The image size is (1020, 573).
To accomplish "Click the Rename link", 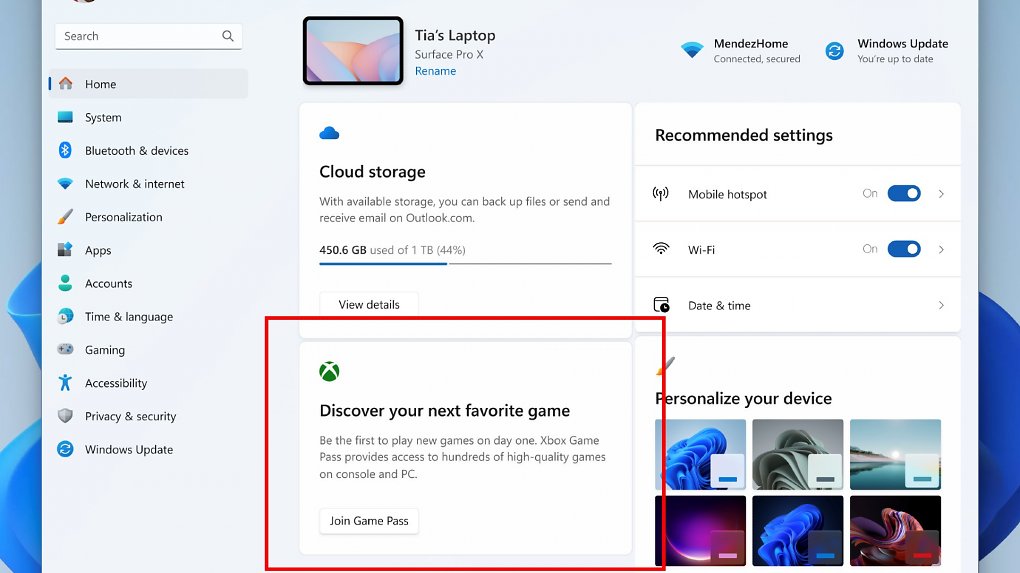I will click(435, 71).
